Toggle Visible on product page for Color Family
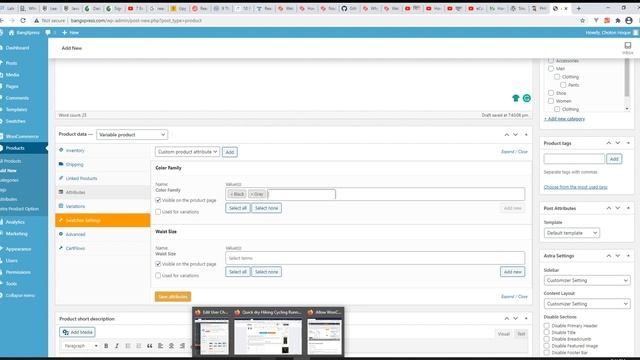The height and width of the screenshot is (360, 640). (x=158, y=200)
